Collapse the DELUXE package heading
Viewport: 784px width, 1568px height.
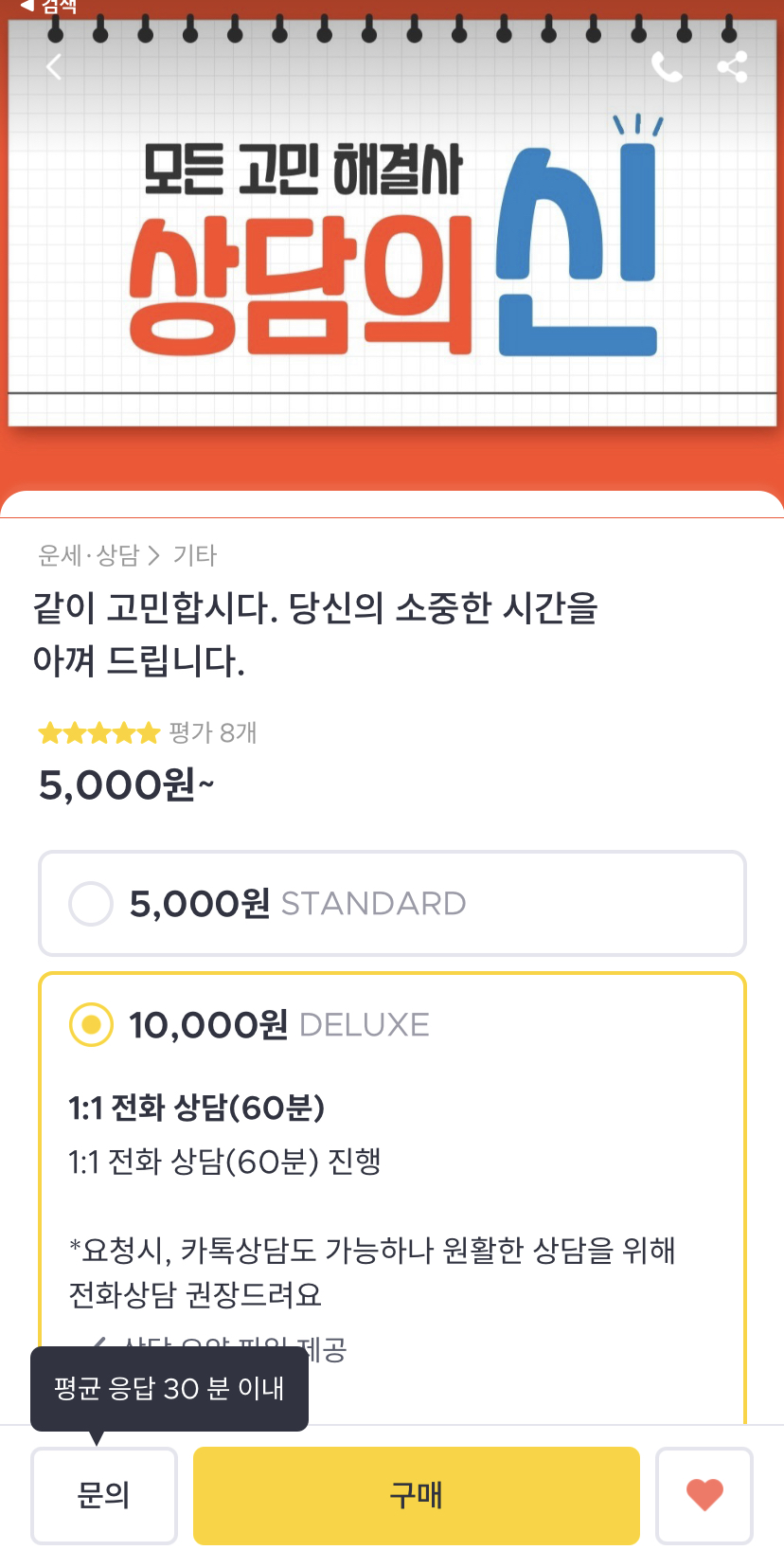278,1025
